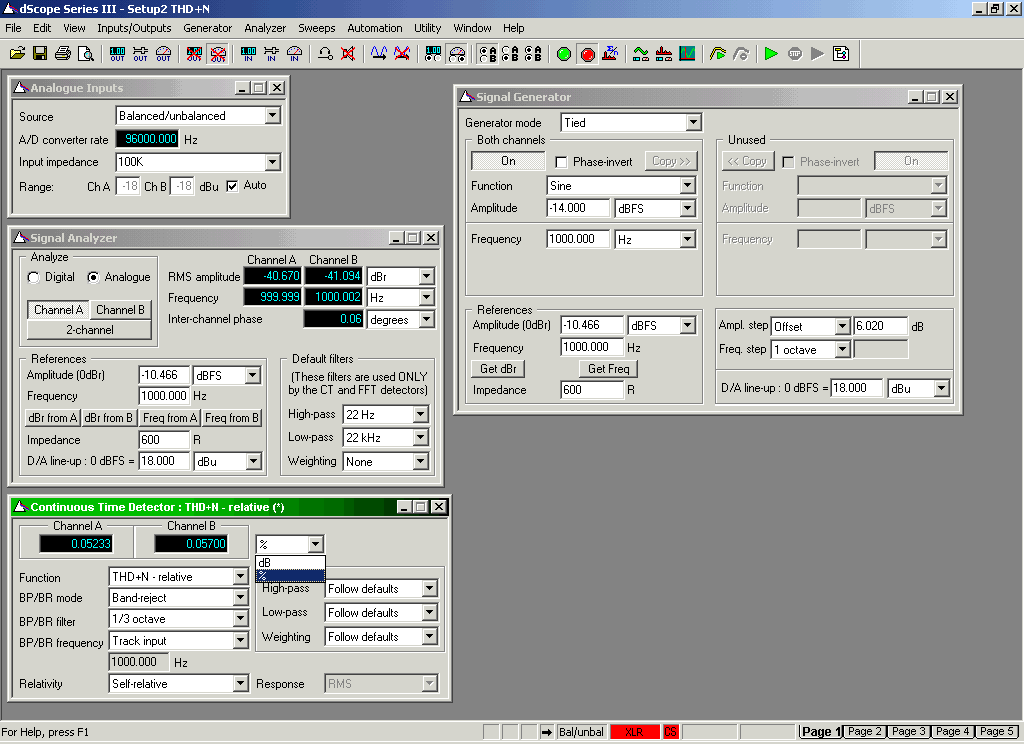This screenshot has width=1024, height=744.
Task: Open the Input impedance dropdown
Action: pyautogui.click(x=272, y=161)
